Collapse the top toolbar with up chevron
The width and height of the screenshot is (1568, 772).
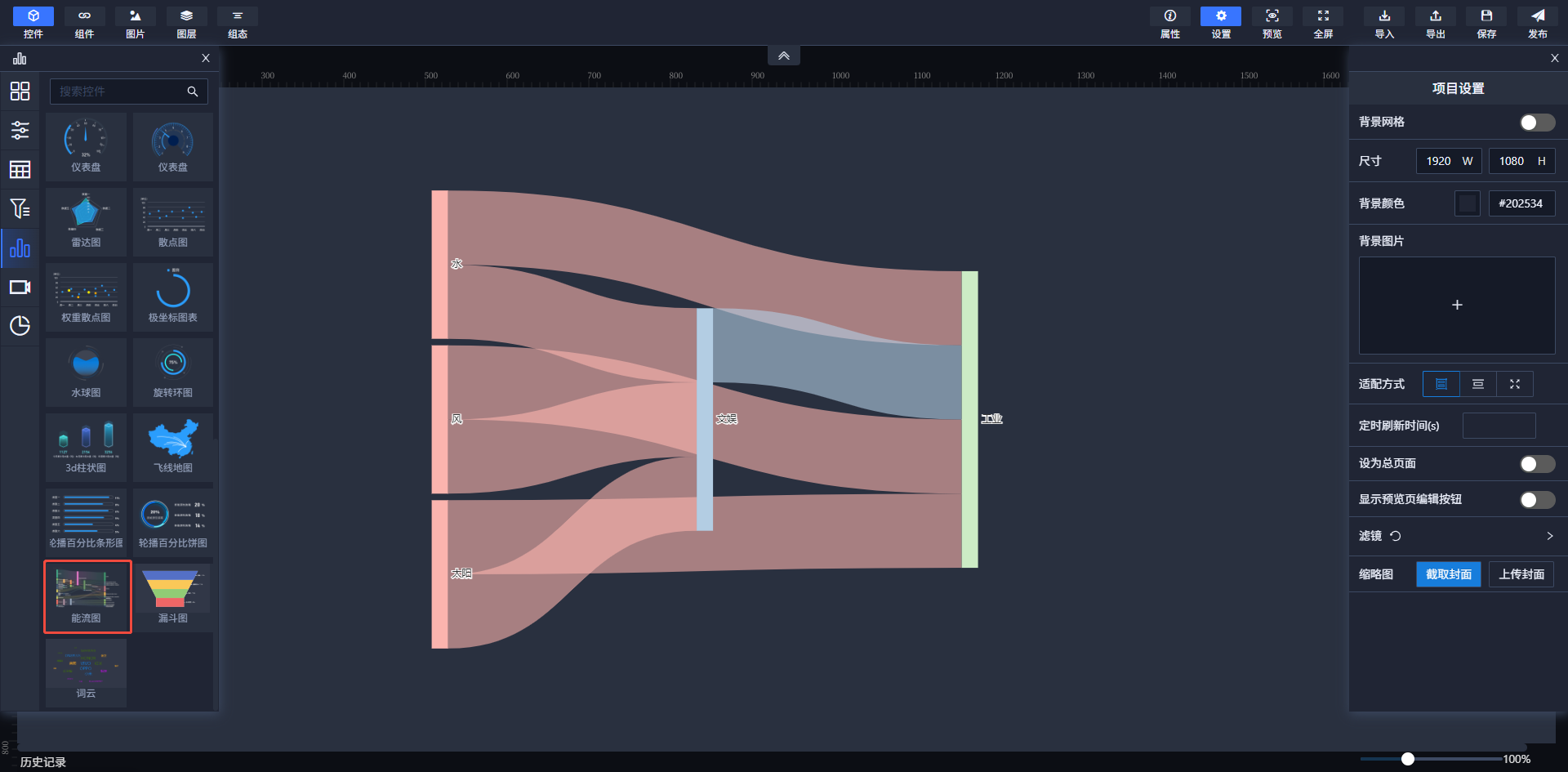click(783, 56)
